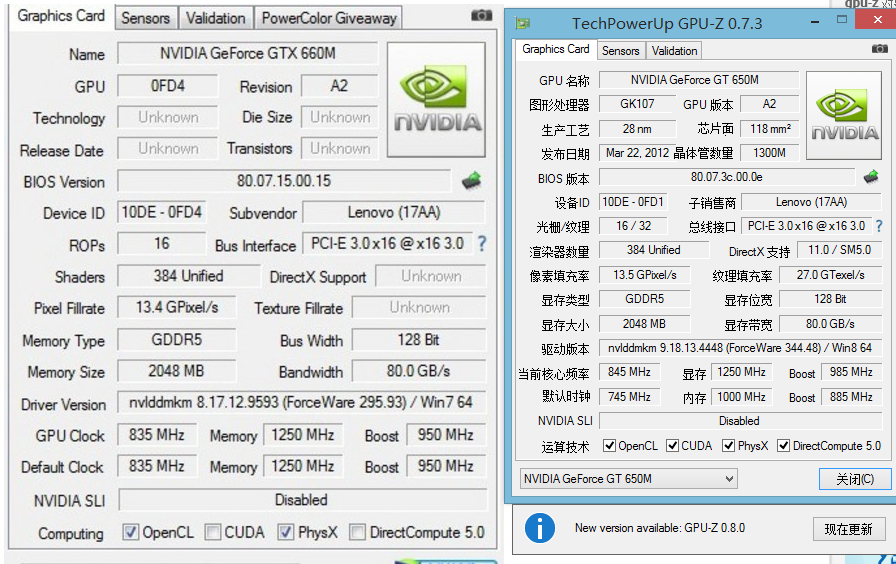Viewport: 896px width, 564px height.
Task: Maximize the GPU-Z 0.7.3 window
Action: (842, 20)
